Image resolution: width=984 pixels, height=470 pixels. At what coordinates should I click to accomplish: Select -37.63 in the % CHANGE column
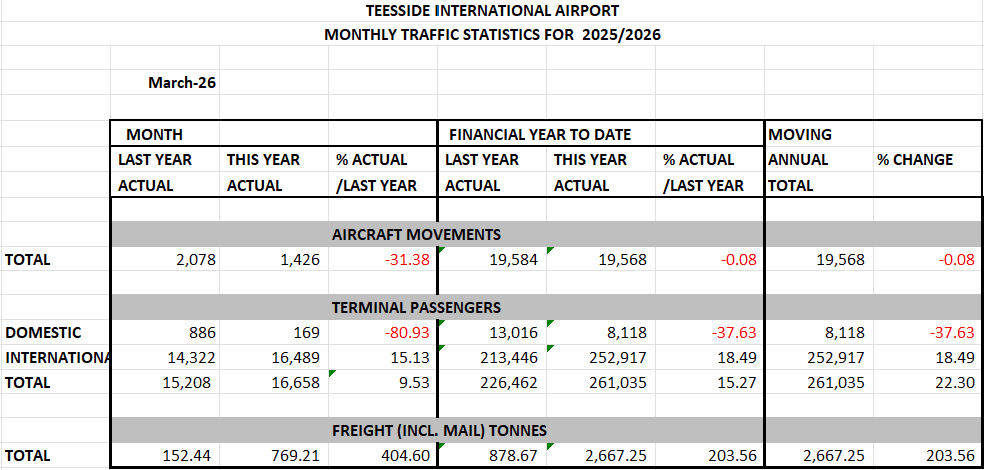coord(928,333)
